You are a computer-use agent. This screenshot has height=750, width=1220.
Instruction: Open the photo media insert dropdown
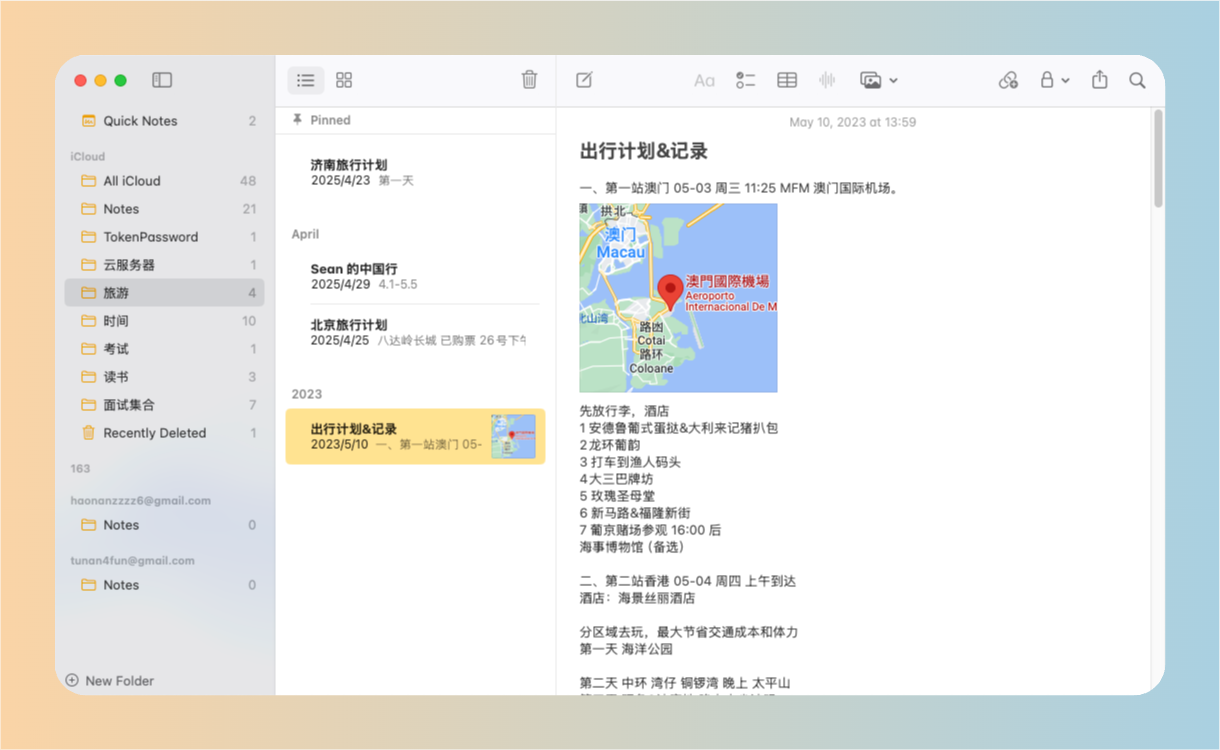(878, 80)
